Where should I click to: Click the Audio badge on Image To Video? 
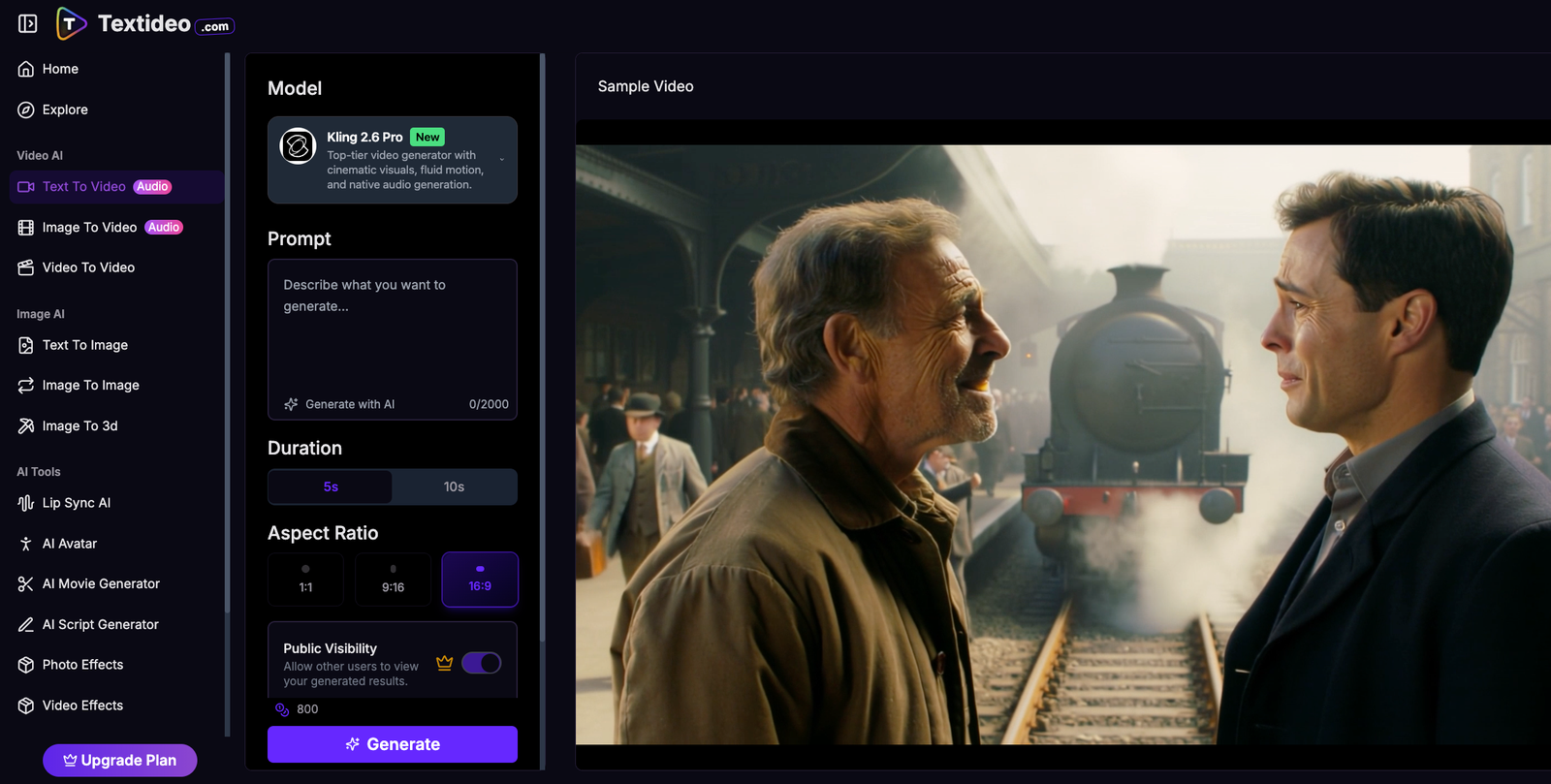tap(164, 228)
